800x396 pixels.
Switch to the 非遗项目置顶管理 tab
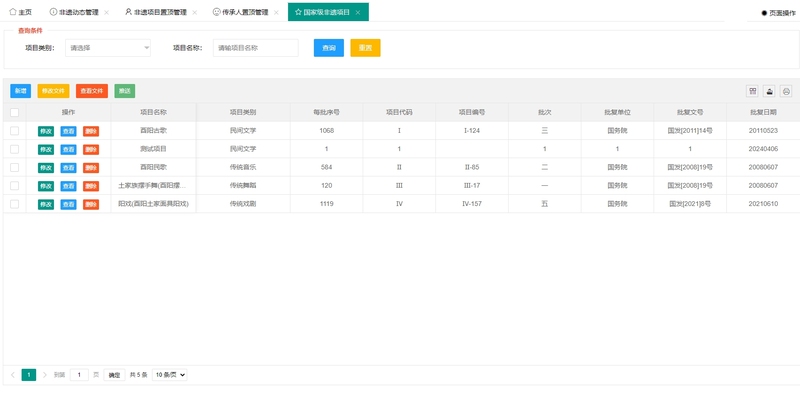pos(156,12)
